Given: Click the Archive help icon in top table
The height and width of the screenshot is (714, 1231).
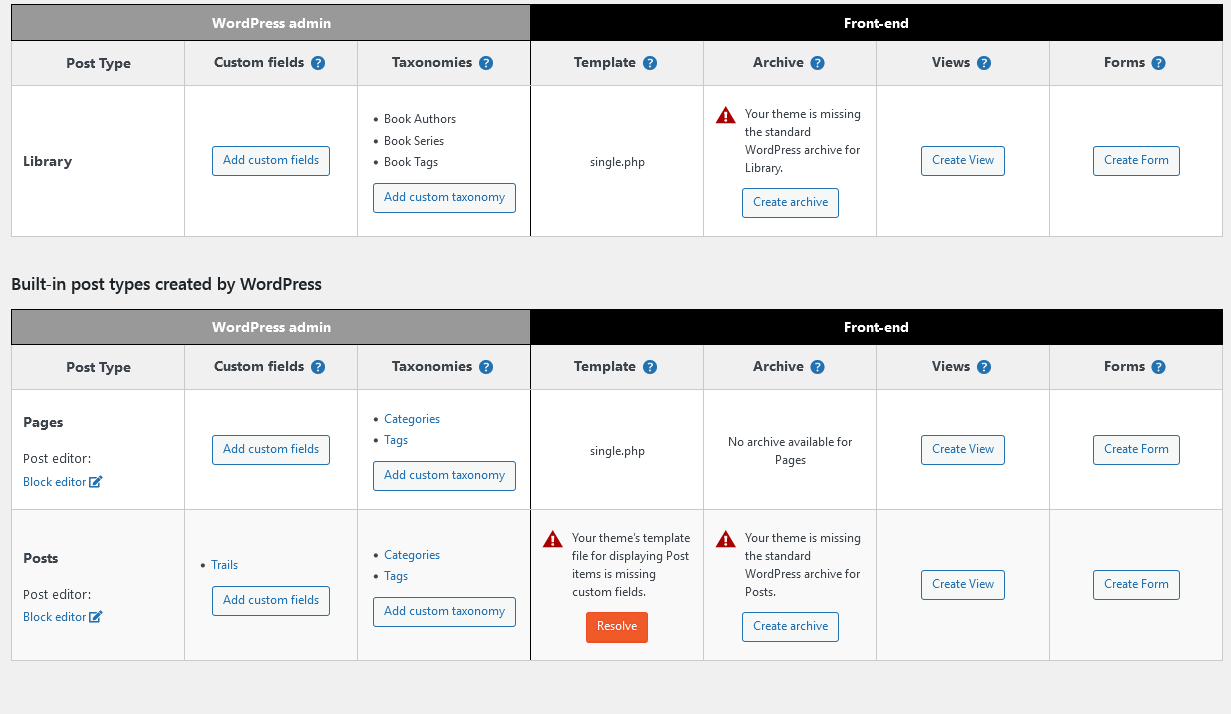Looking at the screenshot, I should click(x=818, y=63).
